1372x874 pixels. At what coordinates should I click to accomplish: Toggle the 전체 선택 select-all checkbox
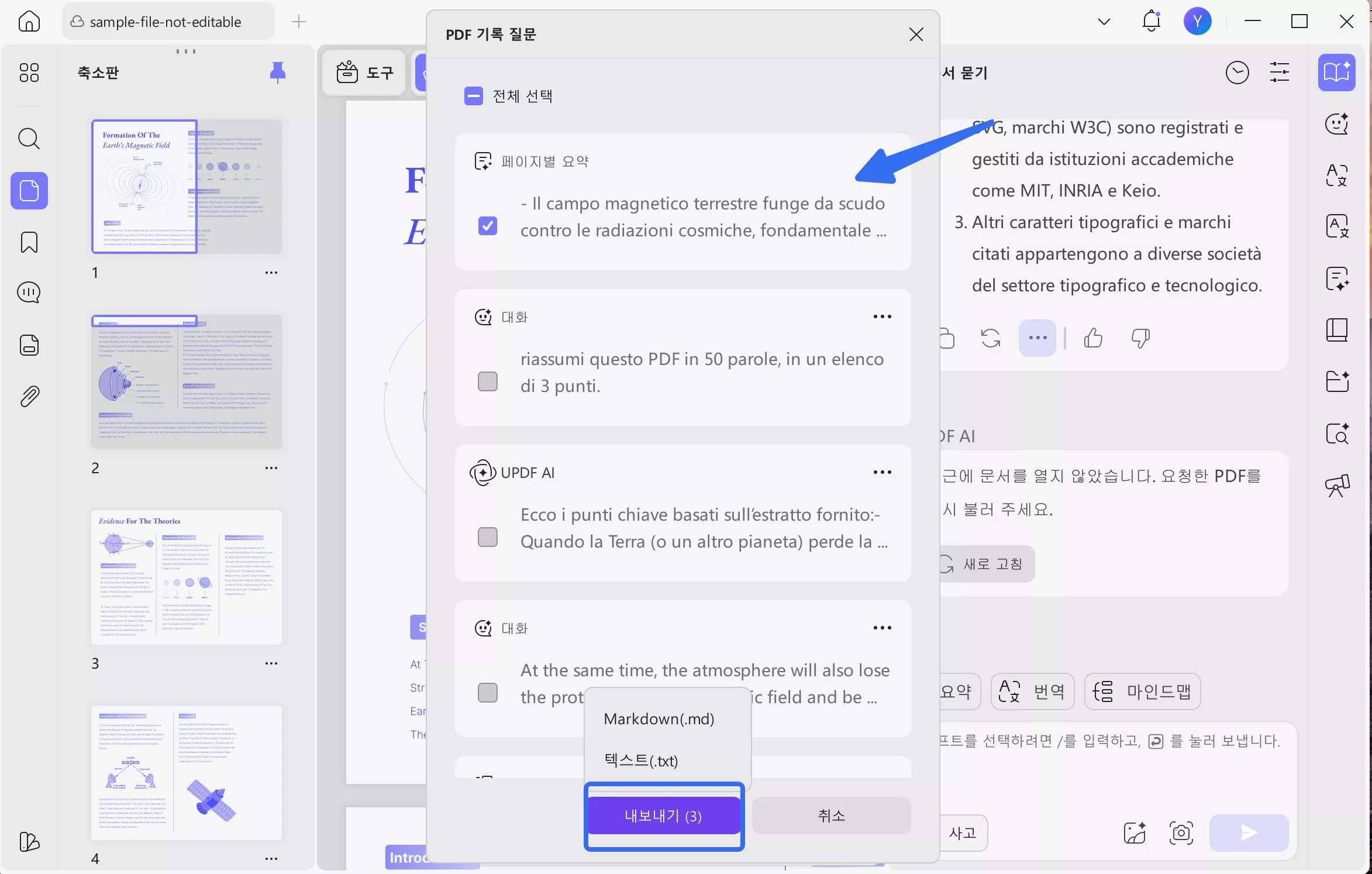pyautogui.click(x=473, y=95)
